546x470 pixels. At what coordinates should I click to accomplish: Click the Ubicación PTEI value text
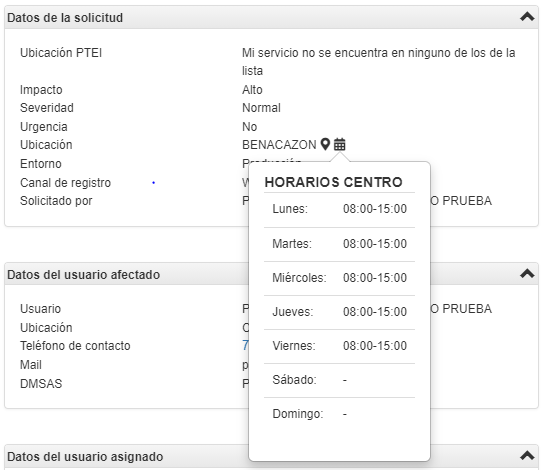tap(379, 62)
